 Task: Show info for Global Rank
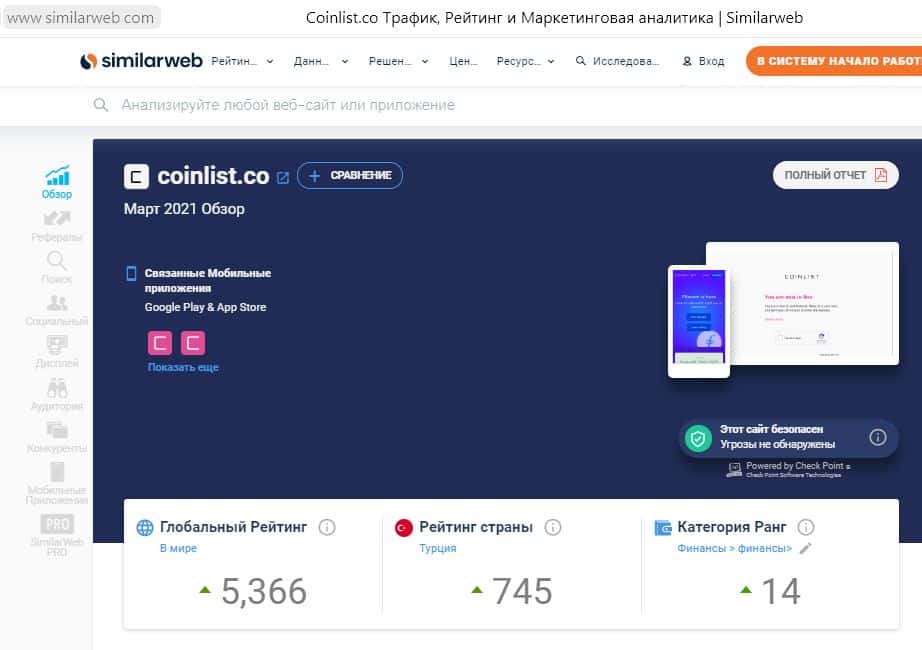pos(327,527)
